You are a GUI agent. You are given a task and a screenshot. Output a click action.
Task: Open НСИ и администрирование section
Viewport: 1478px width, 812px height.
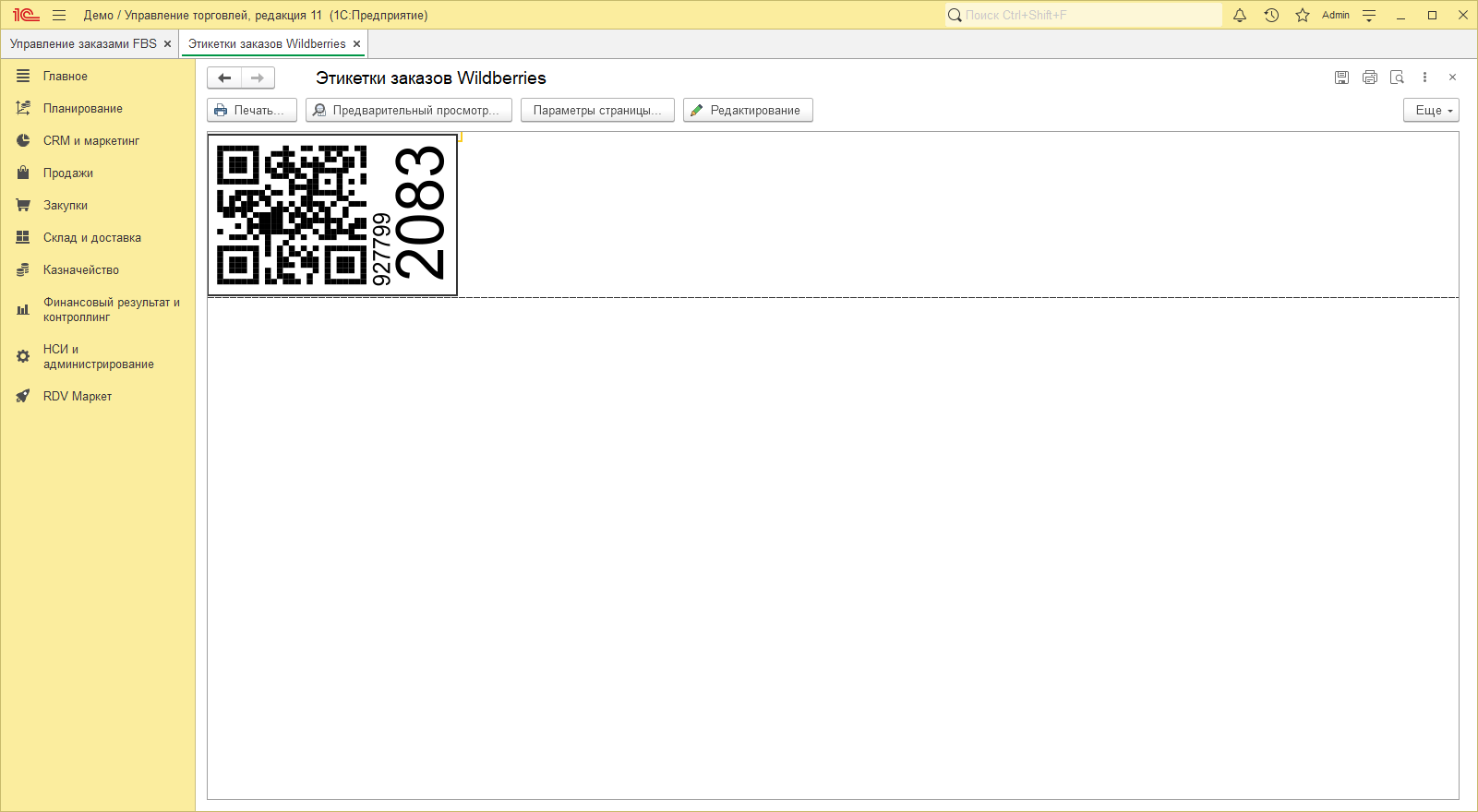[98, 357]
